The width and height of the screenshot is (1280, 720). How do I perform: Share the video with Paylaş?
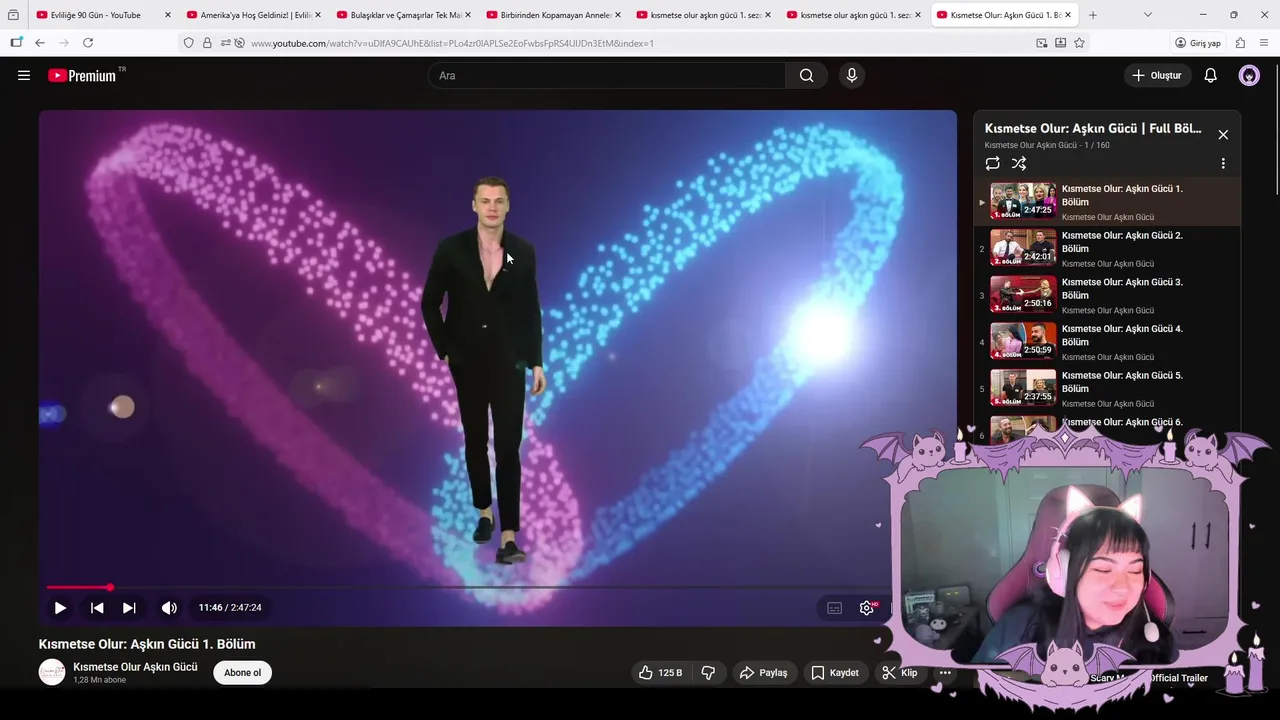764,673
